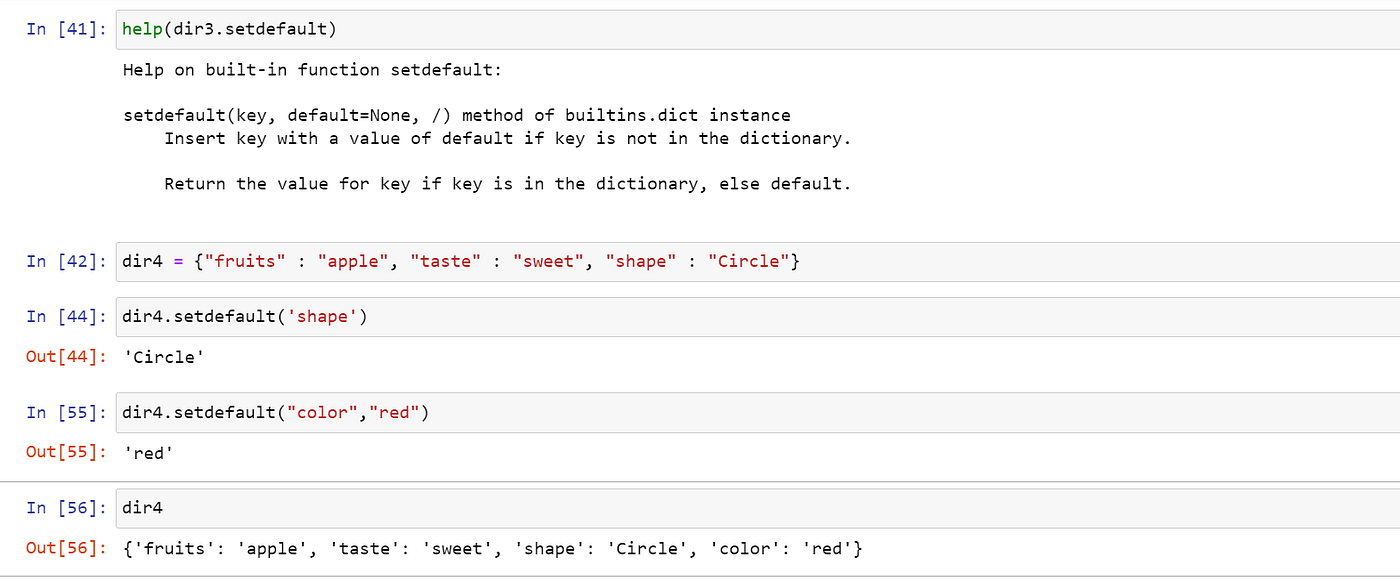Screen dimensions: 1400x580
Task: Select the dir4 dictionary definition cell
Action: (758, 262)
